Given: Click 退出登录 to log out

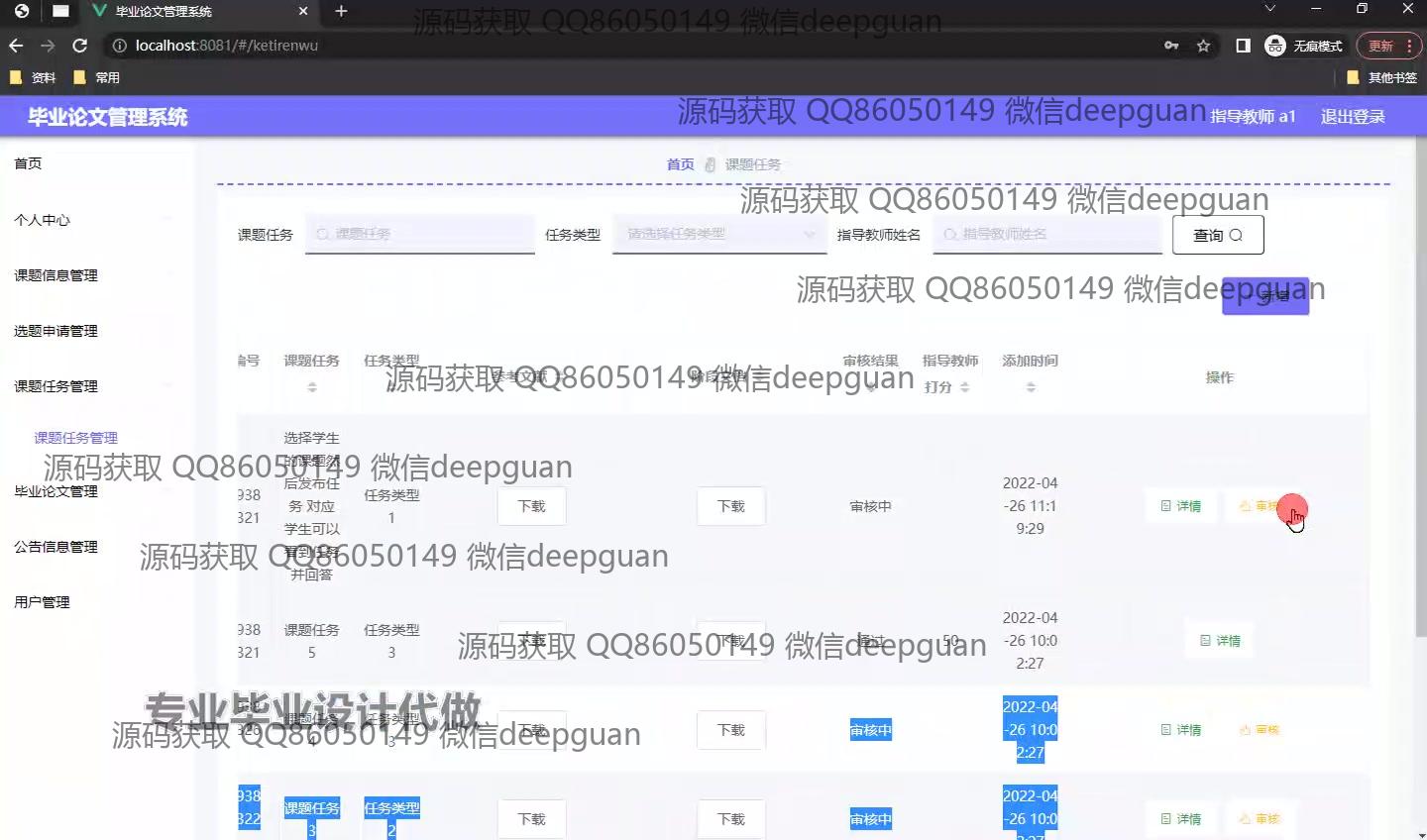Looking at the screenshot, I should (x=1352, y=116).
